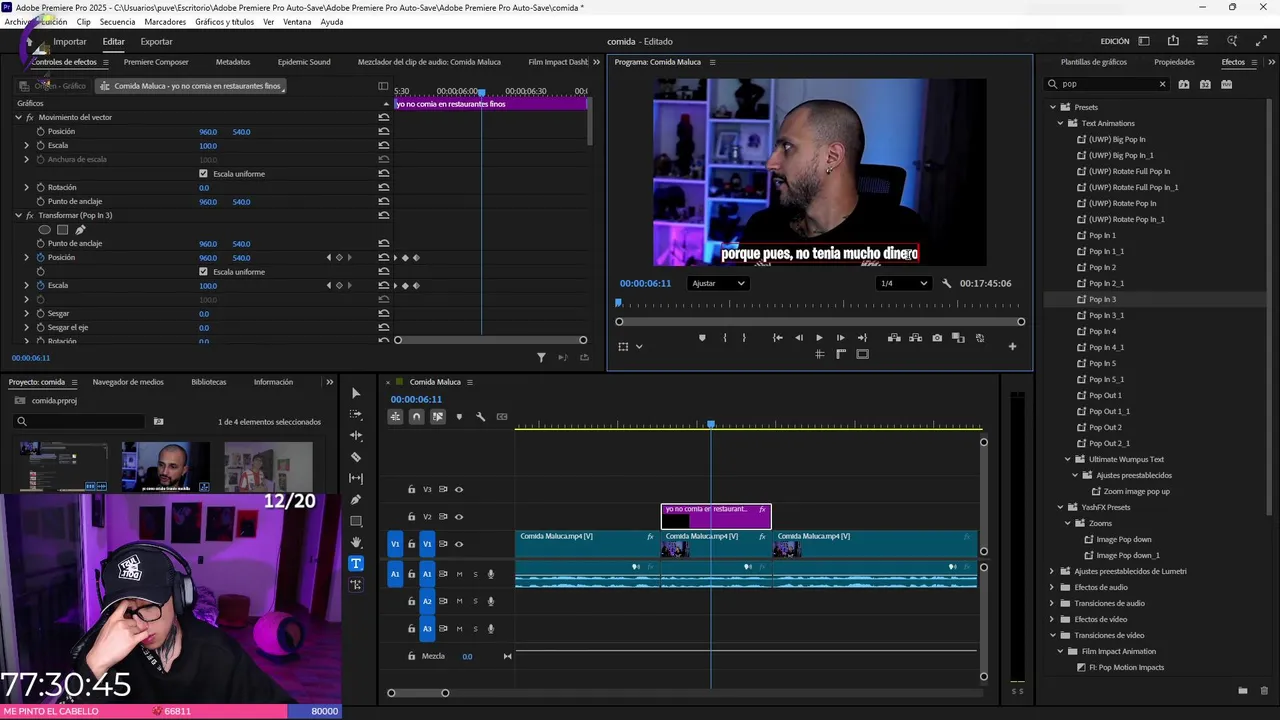Click the Mezcla volume value 0.0
The image size is (1280, 720).
tap(467, 656)
